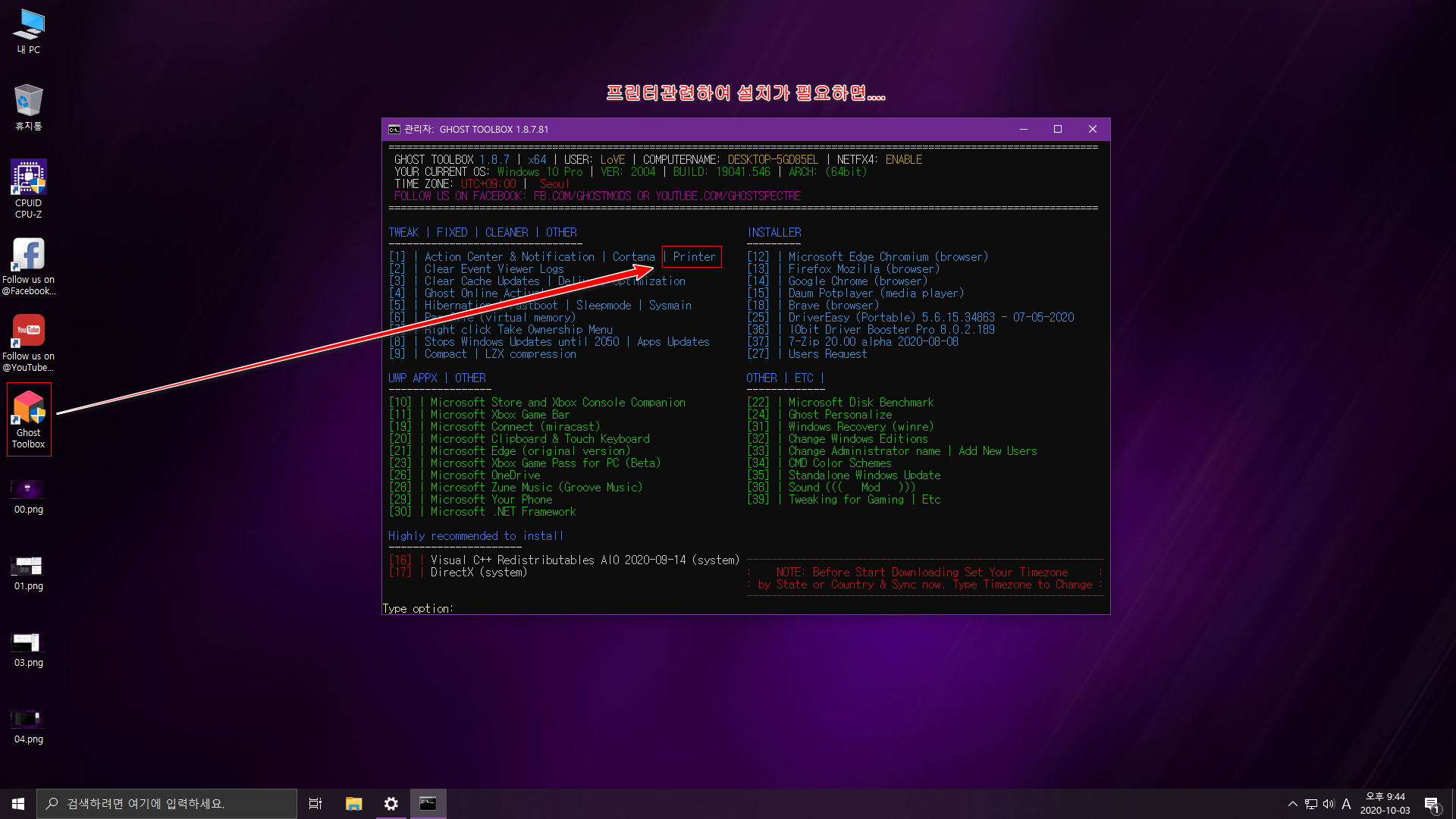Click the Settings gear in the taskbar

[391, 804]
